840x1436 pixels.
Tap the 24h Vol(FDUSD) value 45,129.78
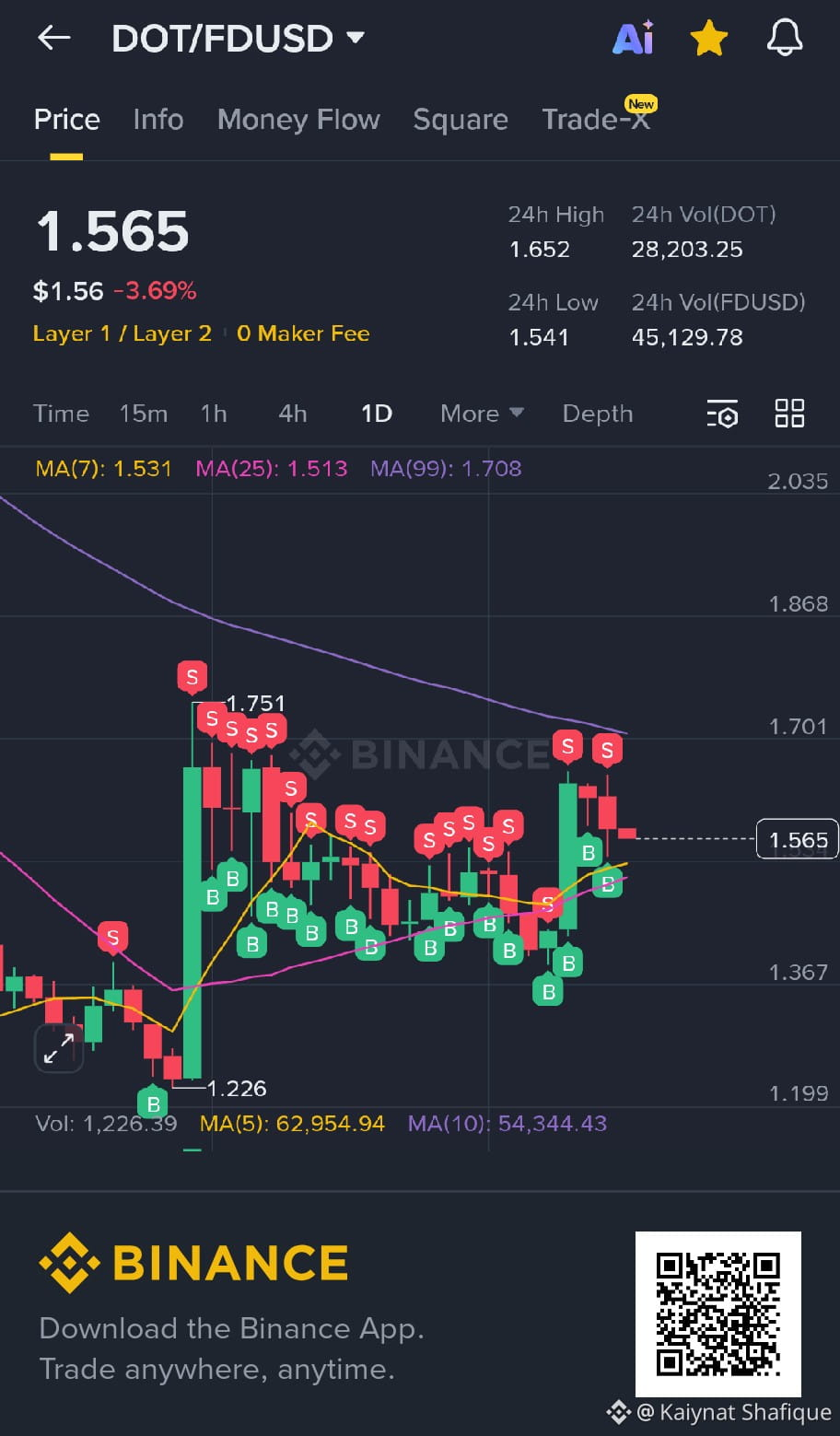click(687, 336)
